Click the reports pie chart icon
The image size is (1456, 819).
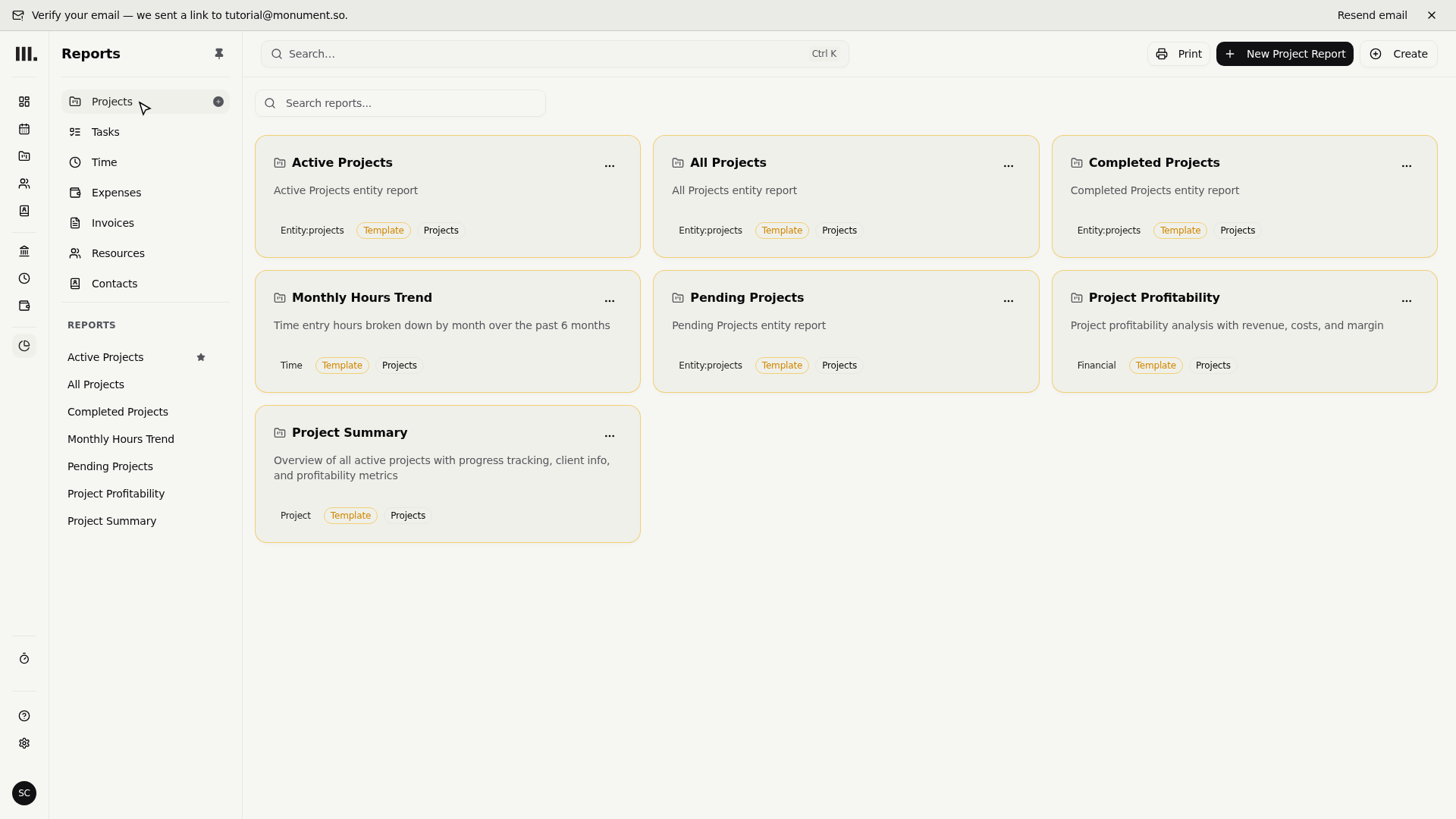24,346
